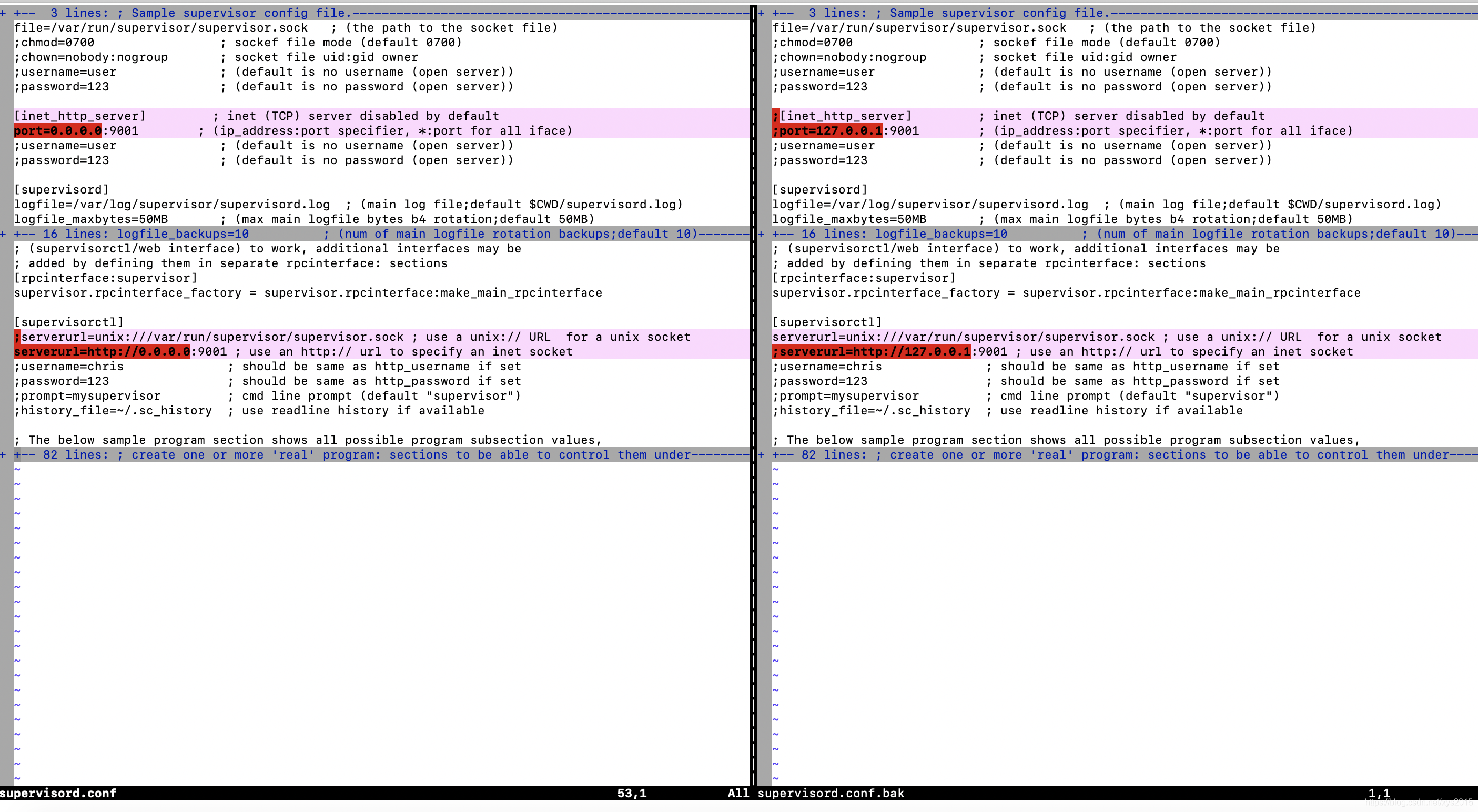Place cursor on [inet_http_server] line in supervisord.conf
Image resolution: width=1478 pixels, height=812 pixels.
pos(381,116)
